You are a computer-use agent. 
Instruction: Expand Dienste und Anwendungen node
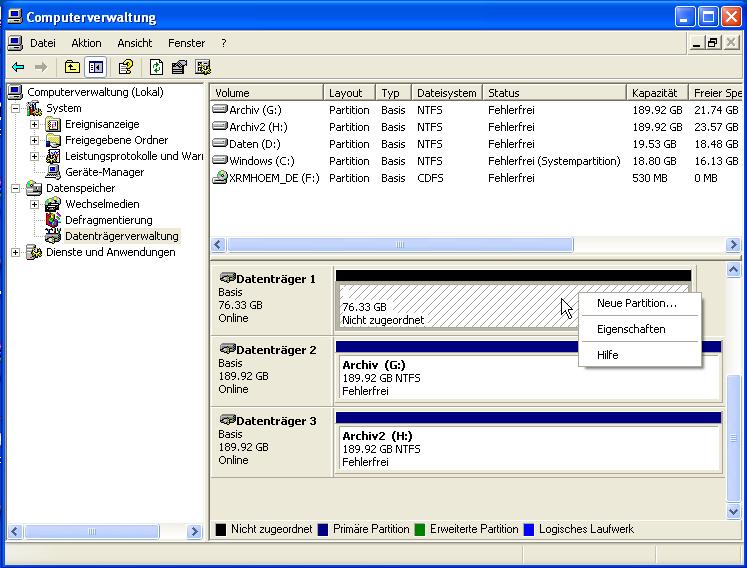pos(15,252)
